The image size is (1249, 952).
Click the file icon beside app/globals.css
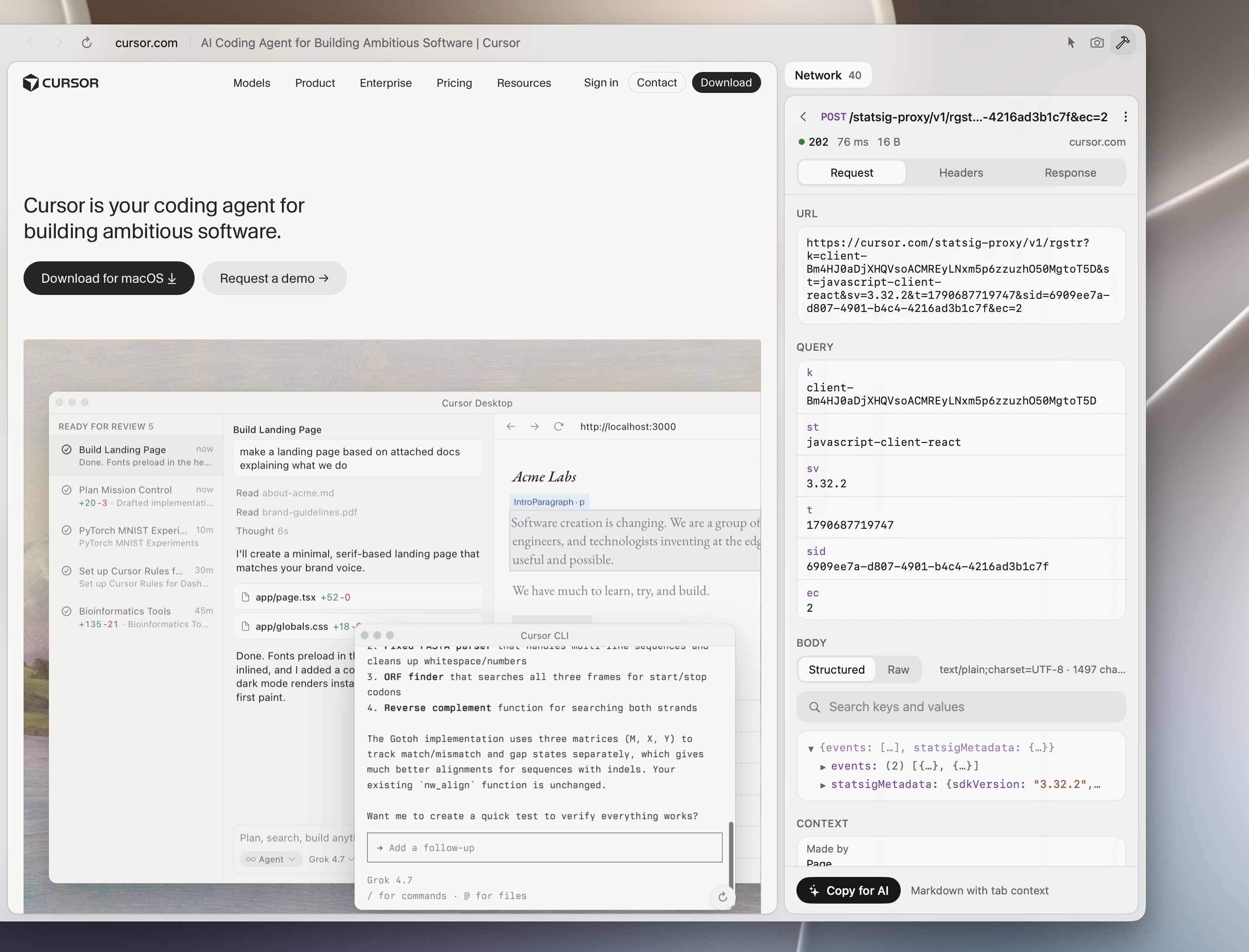[x=245, y=626]
